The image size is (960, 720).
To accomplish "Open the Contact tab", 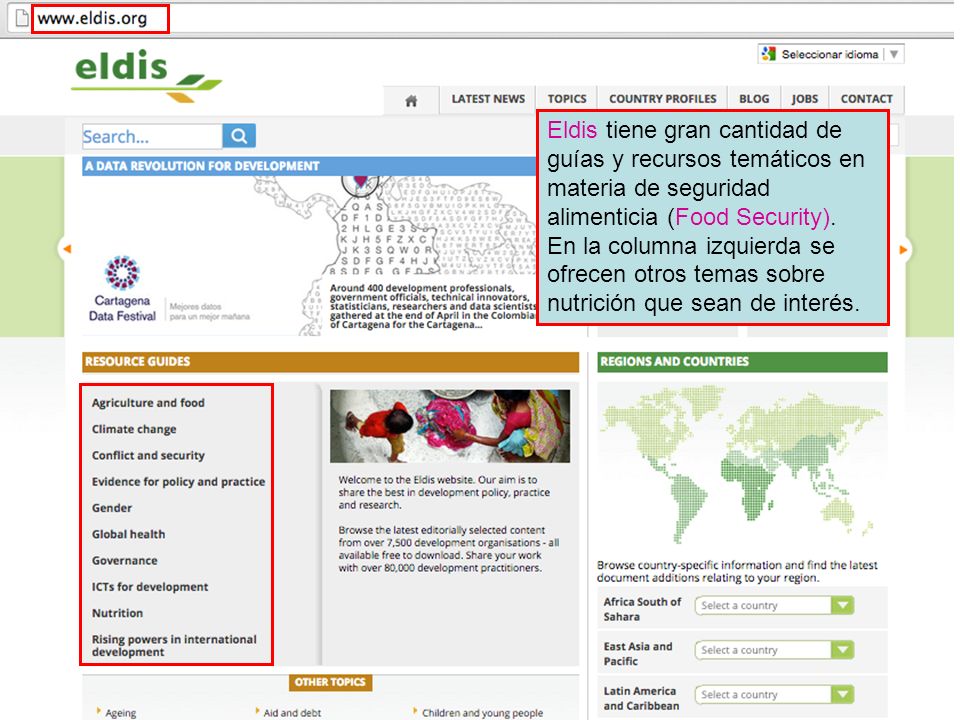I will [x=866, y=99].
